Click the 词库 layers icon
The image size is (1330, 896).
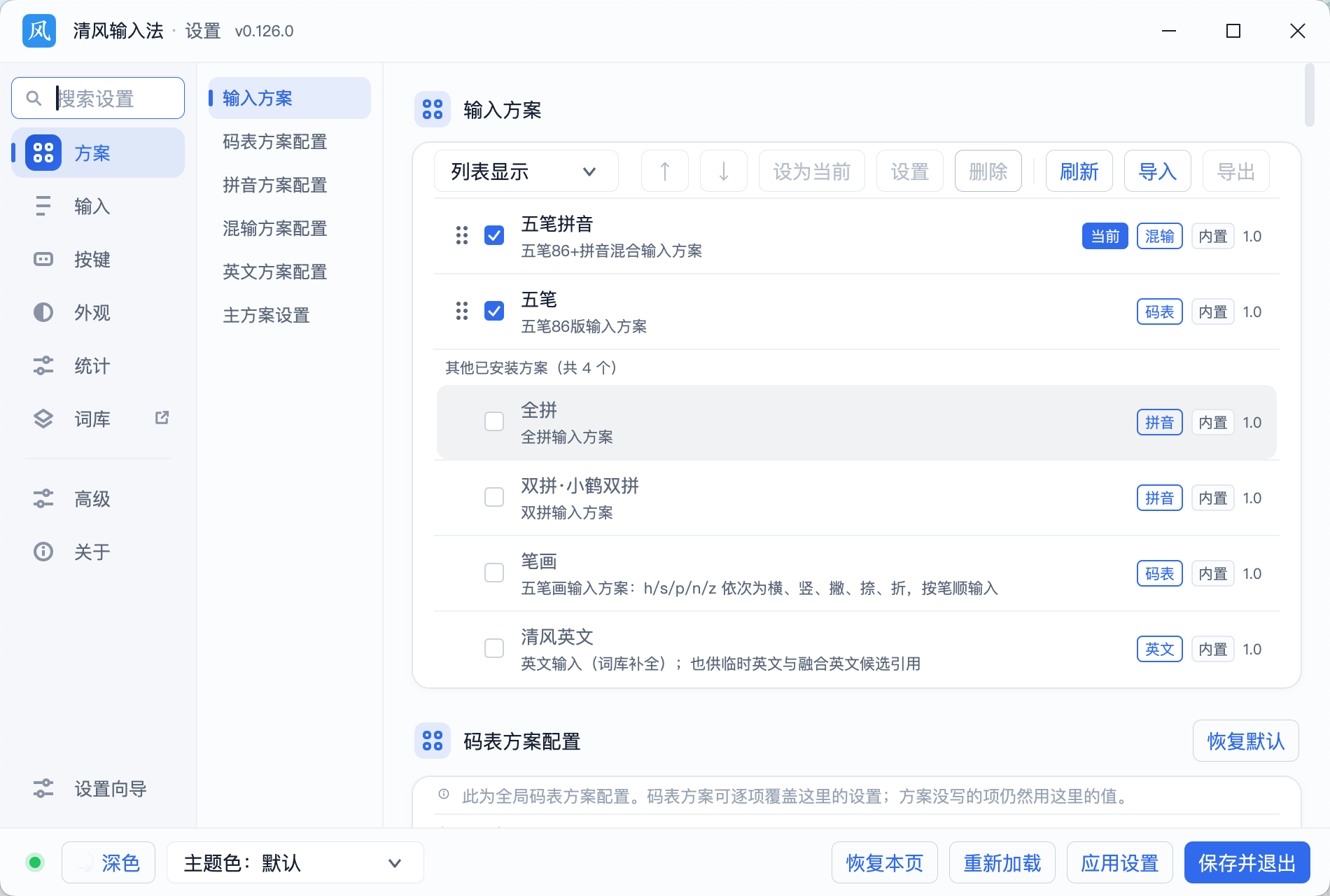[43, 419]
